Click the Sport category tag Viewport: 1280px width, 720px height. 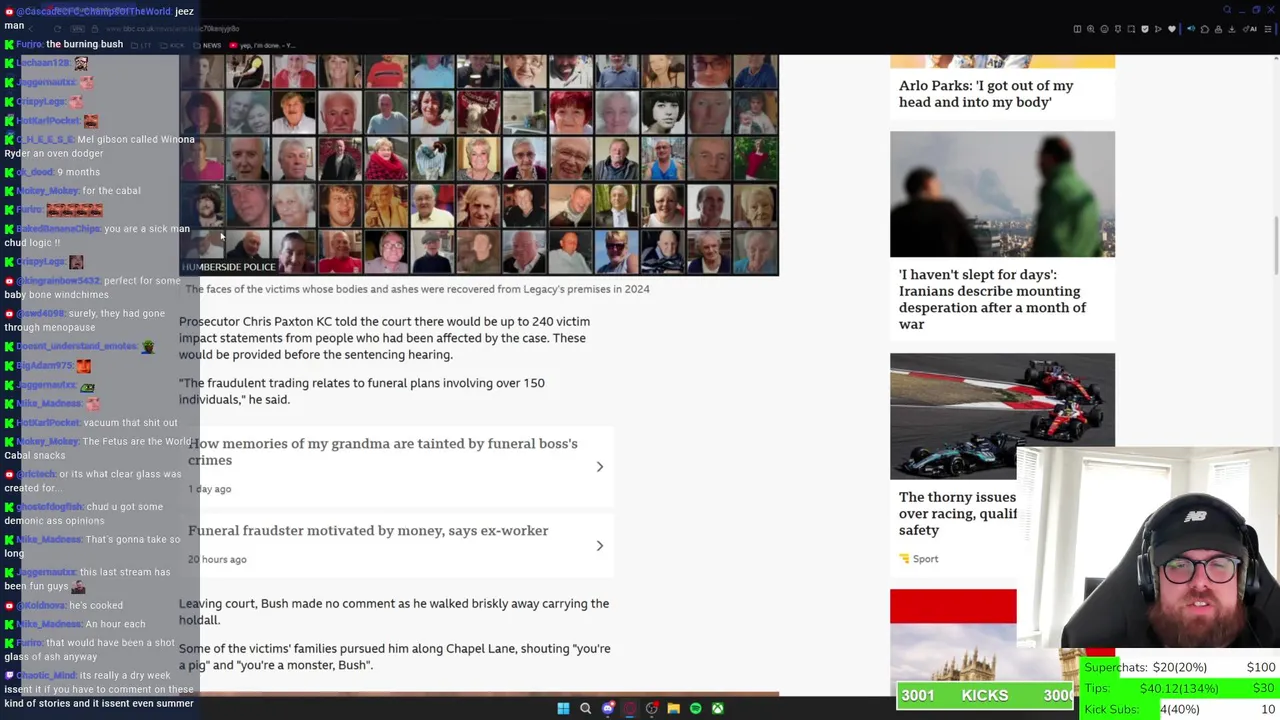click(918, 559)
